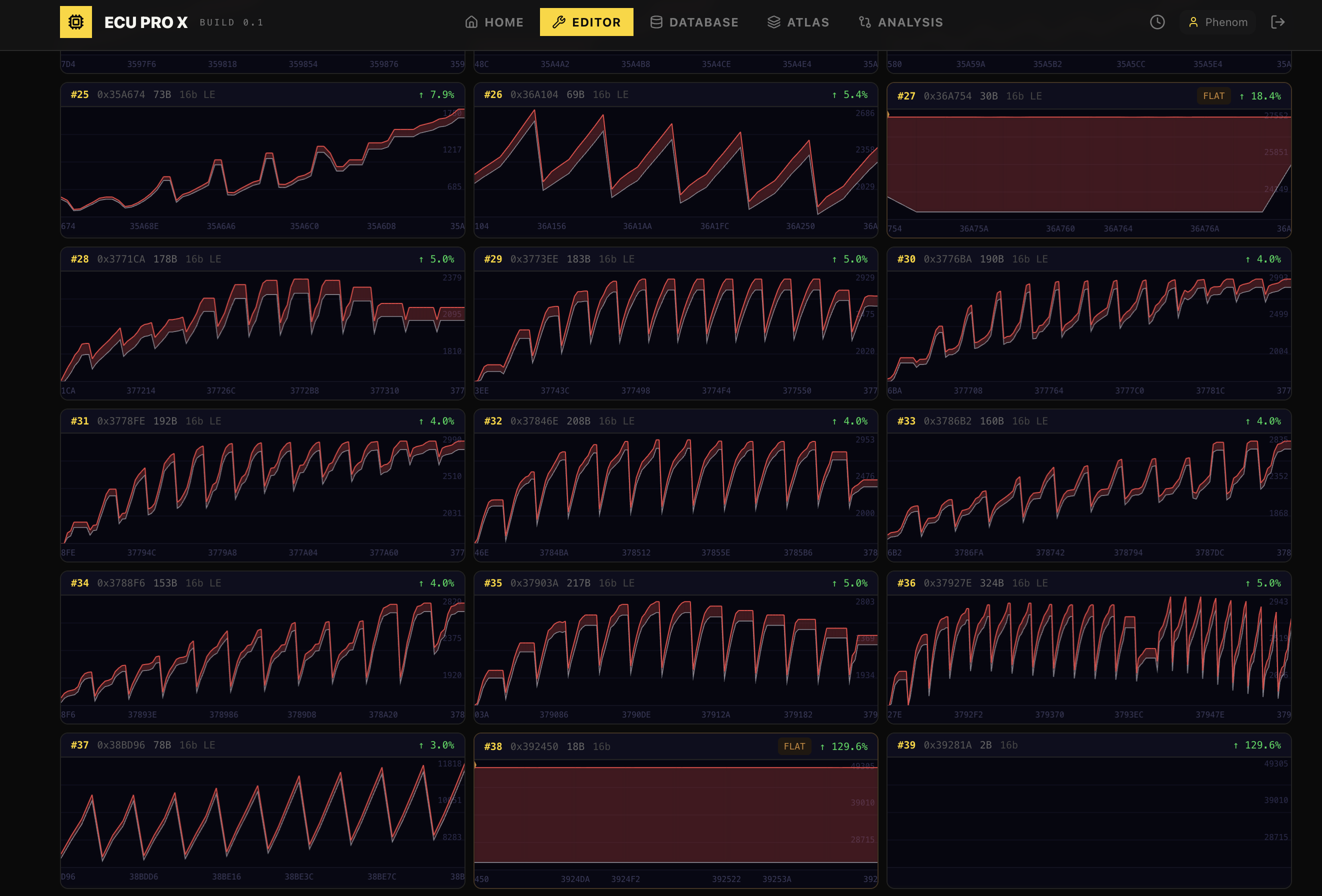Click axis label 3924DA on map #38
1322x896 pixels.
tap(575, 879)
